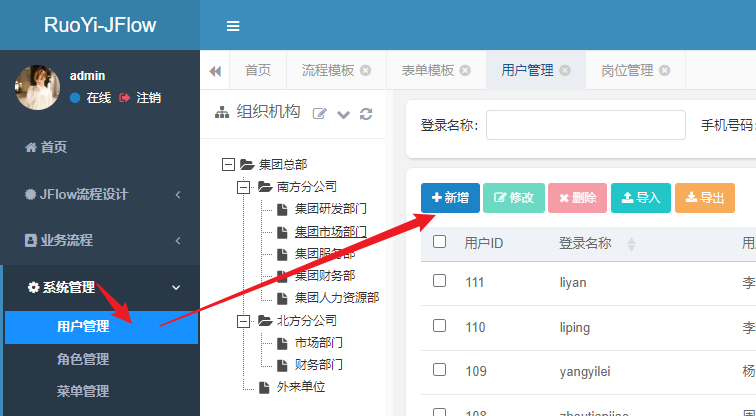
Task: Close the 表单模板 tab
Action: tap(465, 71)
